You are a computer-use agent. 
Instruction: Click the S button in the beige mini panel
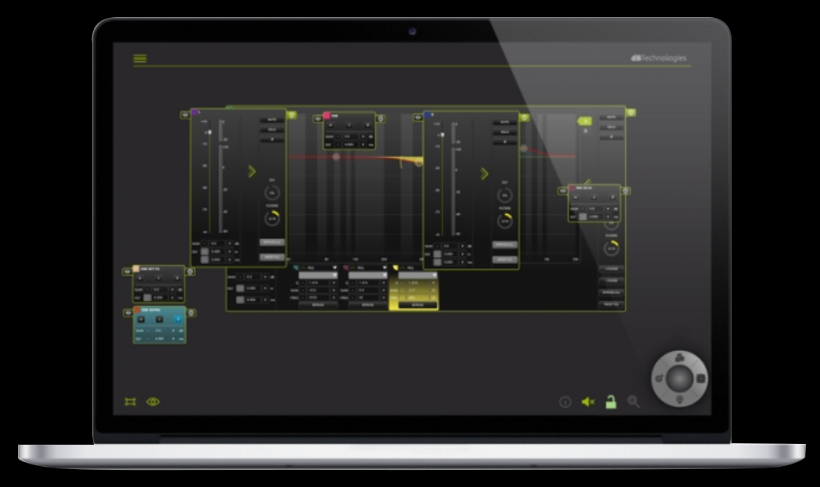[x=158, y=278]
